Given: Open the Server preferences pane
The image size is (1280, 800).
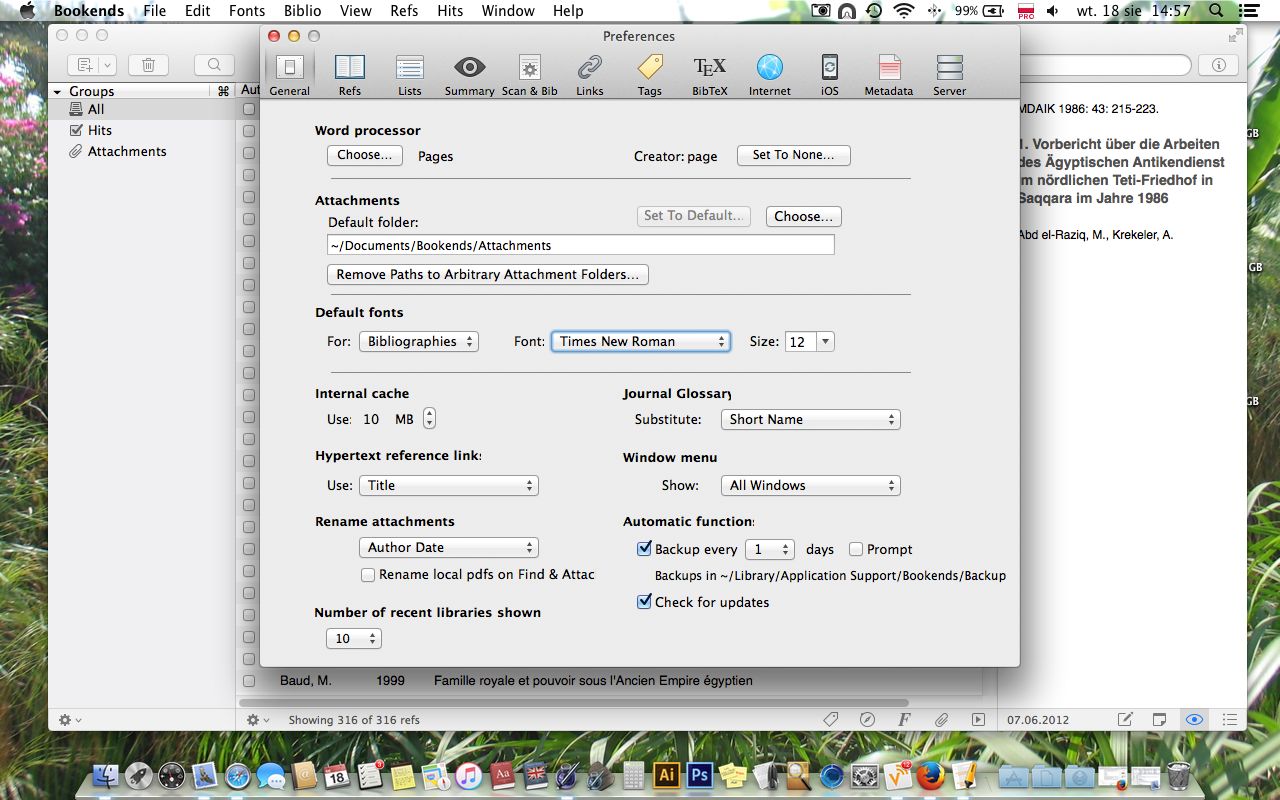Looking at the screenshot, I should (950, 75).
